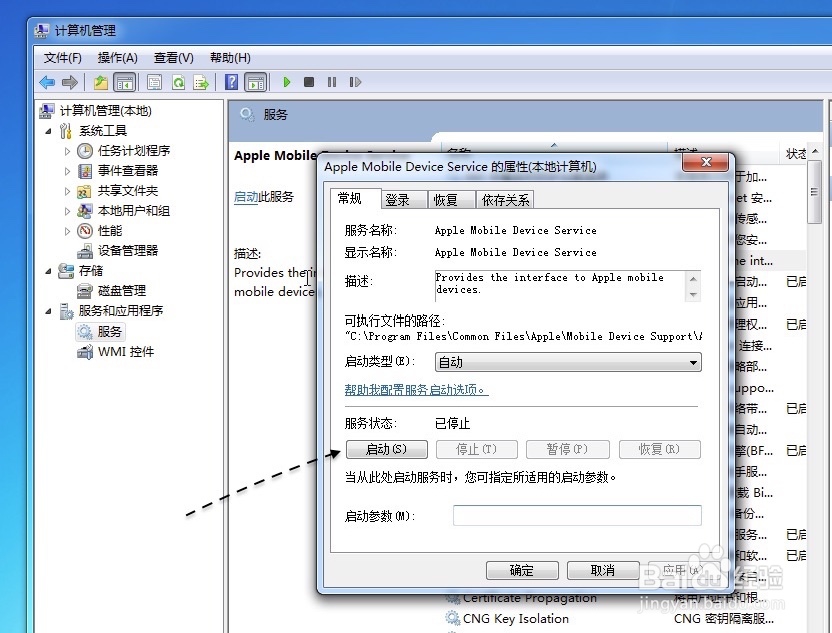Toggle the show/hide action pane icon
This screenshot has width=832, height=633.
coord(257,81)
